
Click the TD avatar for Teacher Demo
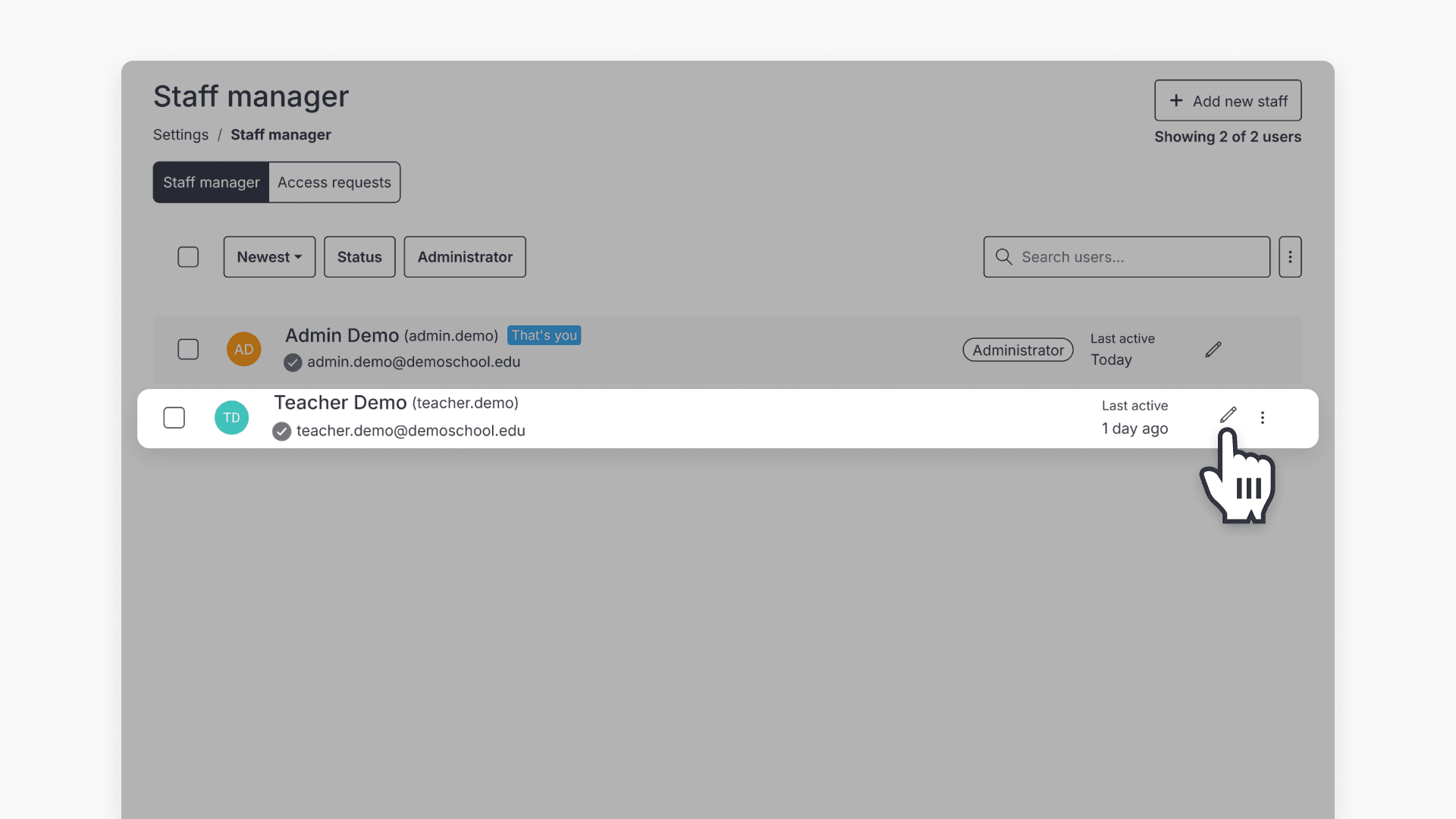coord(231,417)
